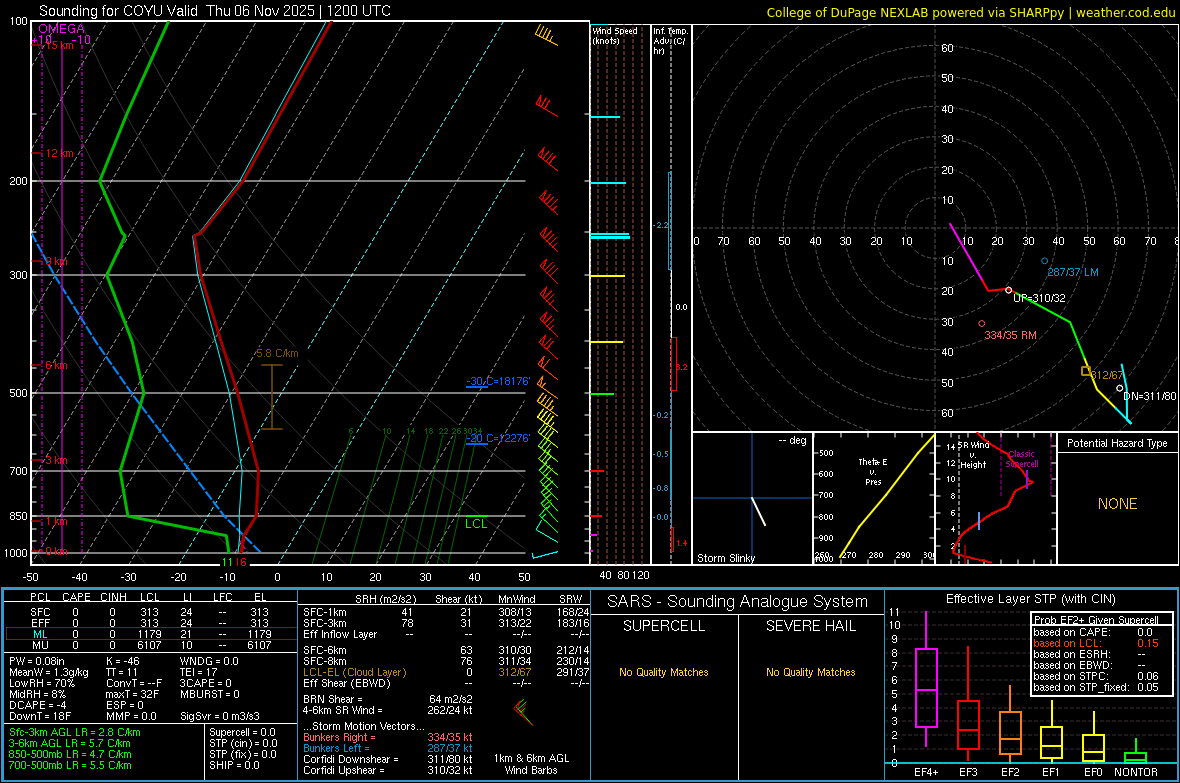Image resolution: width=1180 pixels, height=783 pixels.
Task: Click the Potential Hazard Type header
Action: point(1117,443)
